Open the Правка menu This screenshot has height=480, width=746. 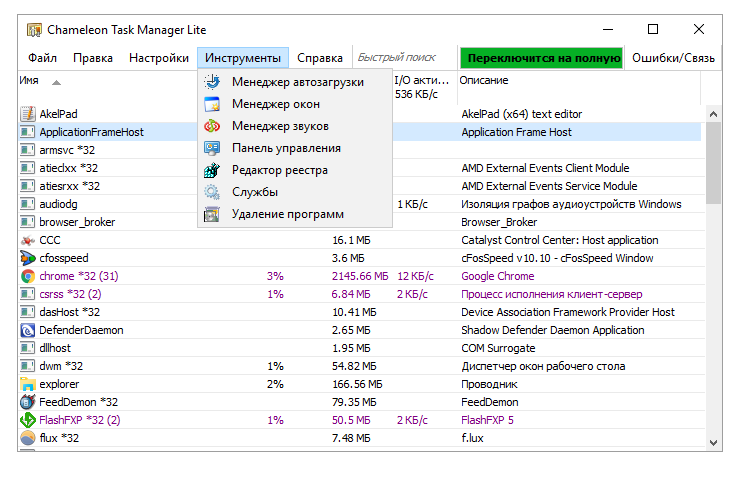[x=93, y=58]
